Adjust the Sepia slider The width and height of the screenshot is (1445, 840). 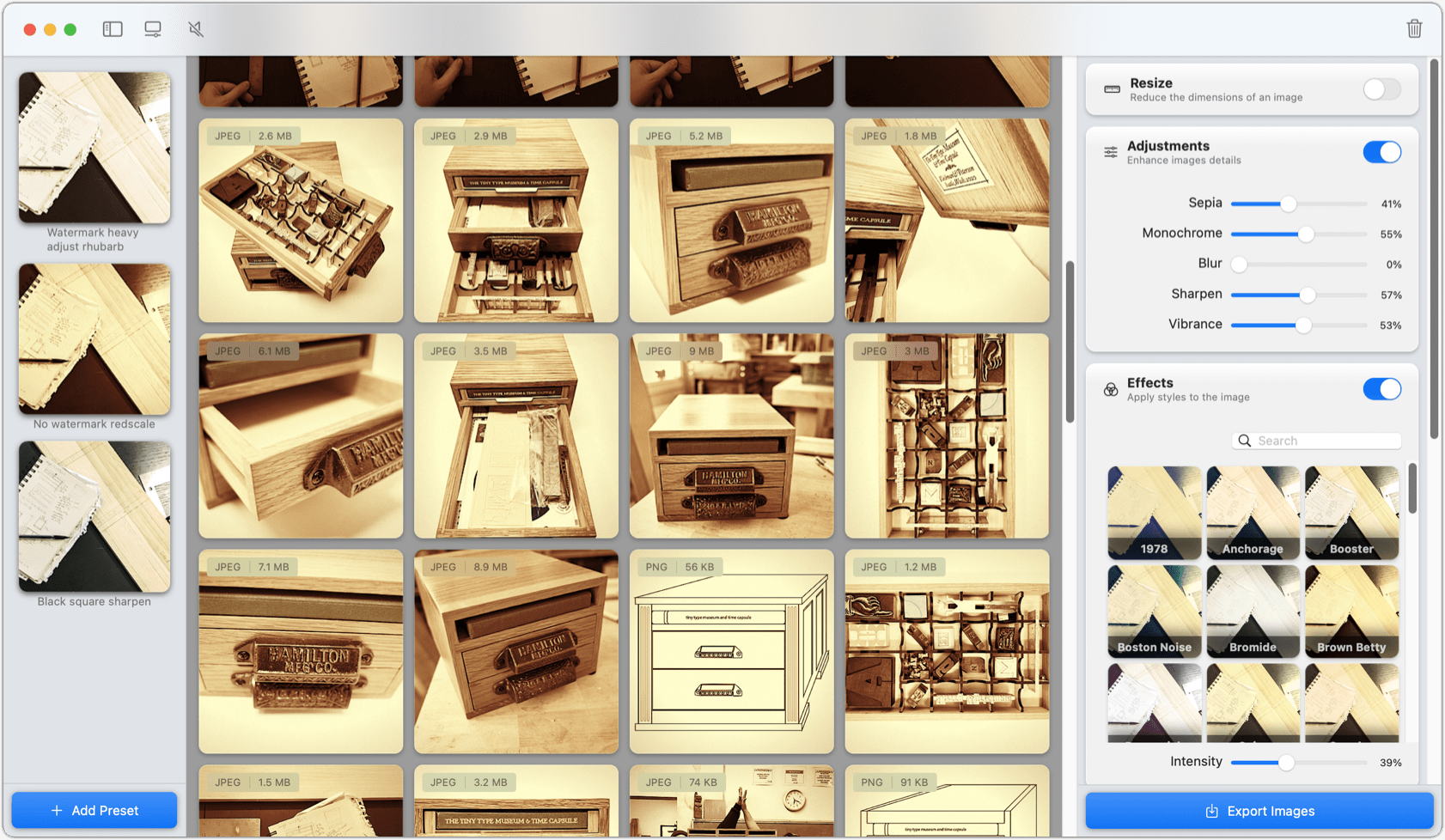1298,204
